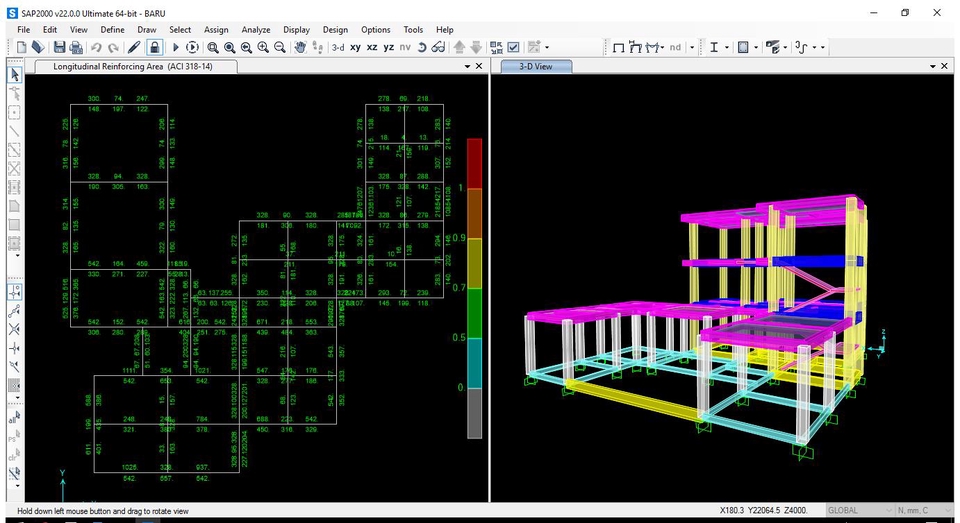Screen dimensions: 960x523
Task: Open the Define menu
Action: (x=112, y=29)
